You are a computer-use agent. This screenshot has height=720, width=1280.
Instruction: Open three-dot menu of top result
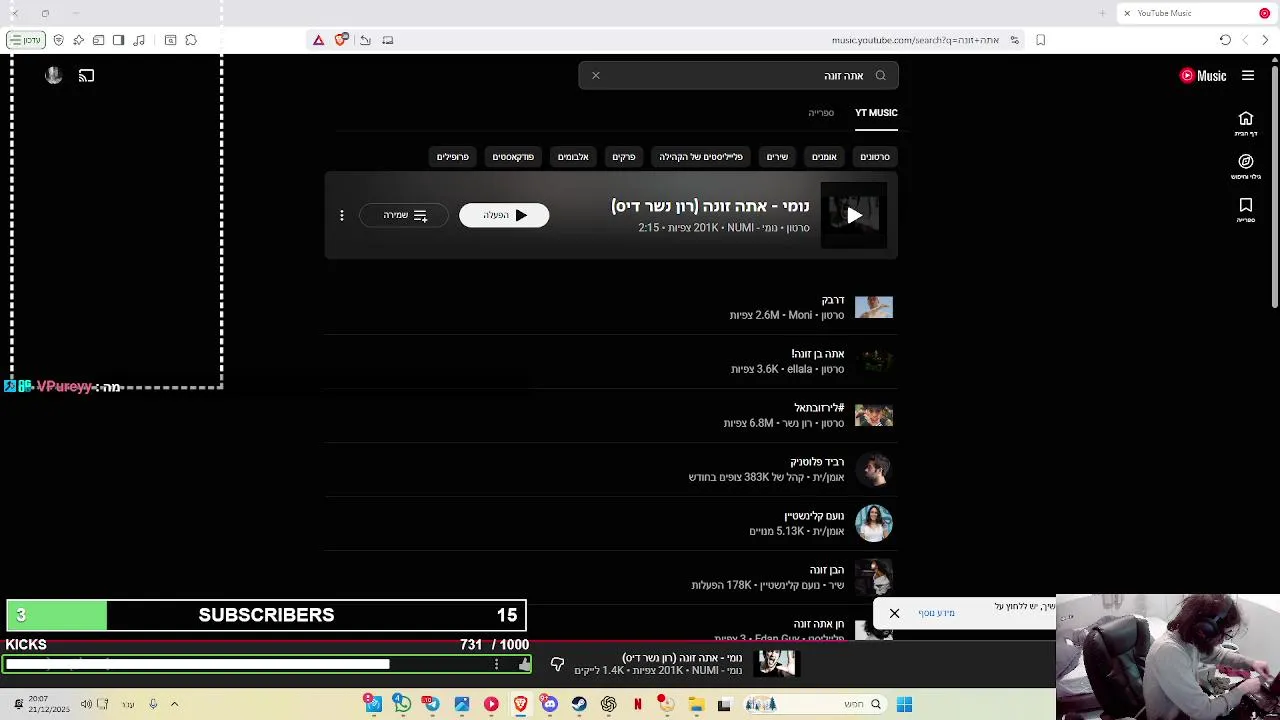click(x=342, y=215)
